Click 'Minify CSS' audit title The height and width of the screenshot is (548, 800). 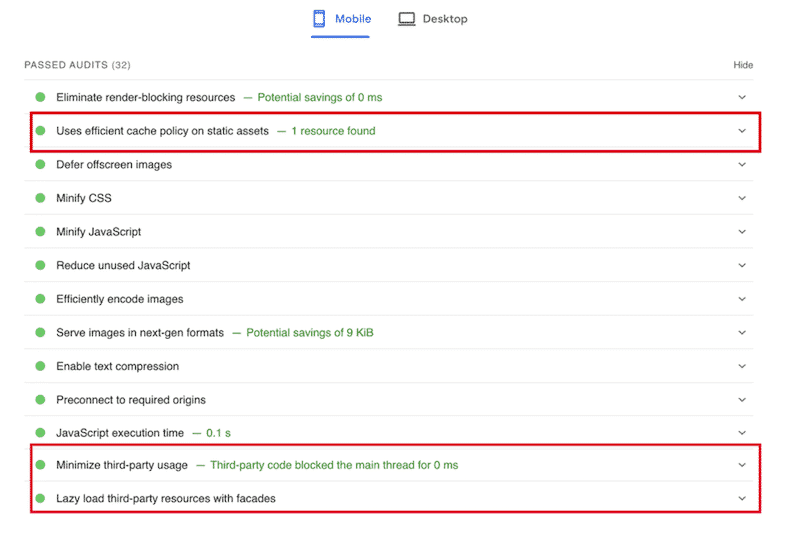pos(84,198)
